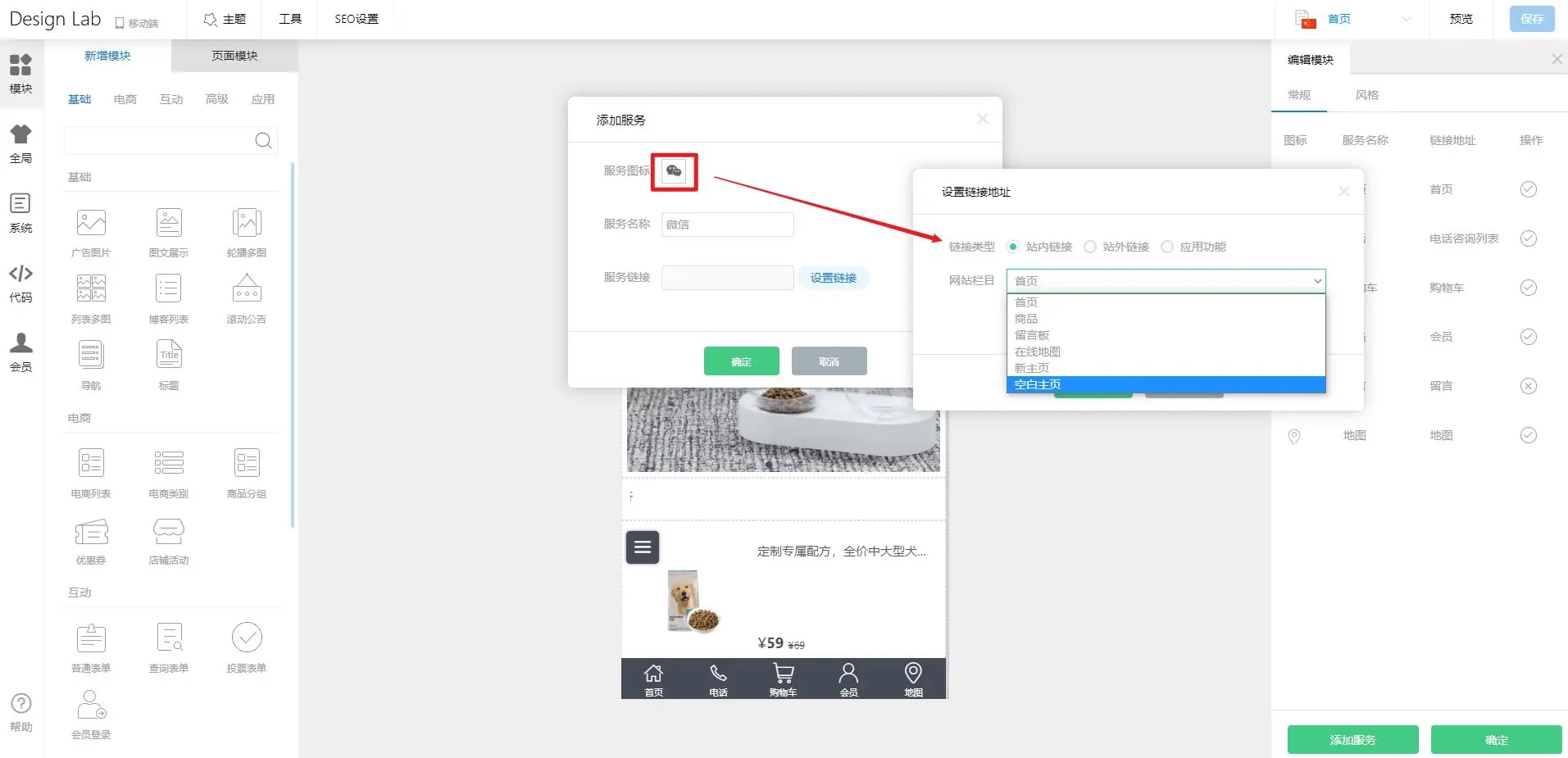Expand the 网站栏目 dropdown
Screen dimensions: 1568x758
[x=1165, y=281]
